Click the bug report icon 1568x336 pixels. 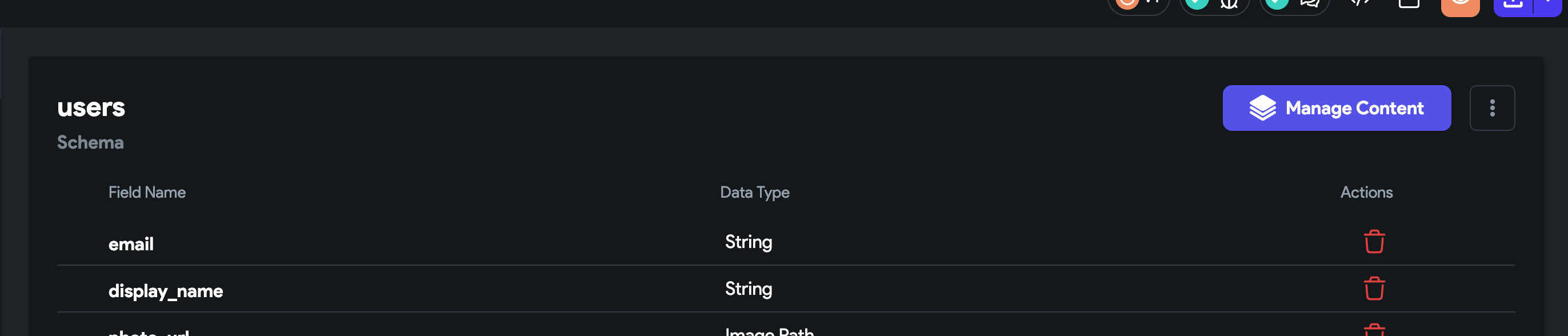[1229, 5]
